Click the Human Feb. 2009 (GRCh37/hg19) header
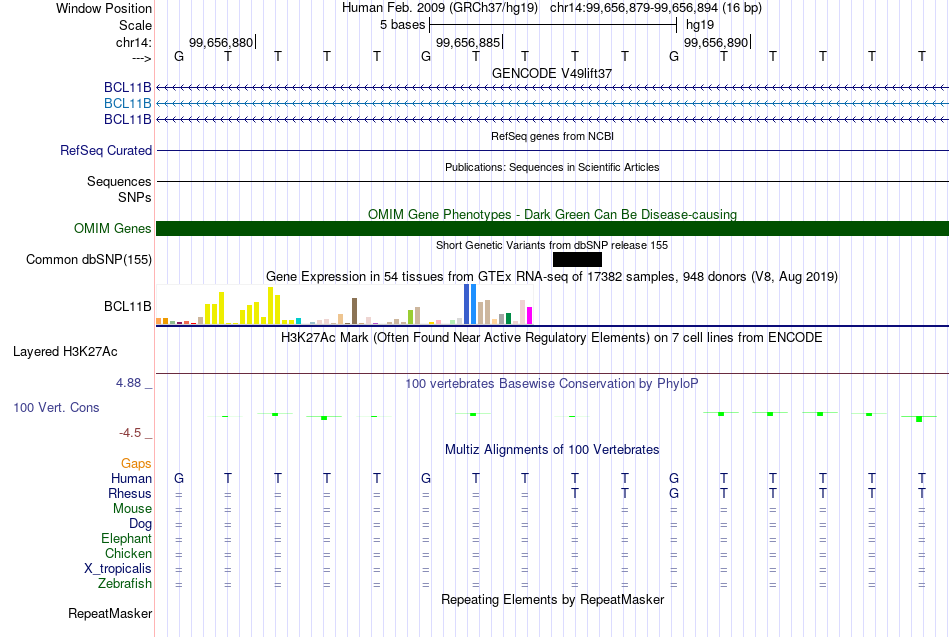Viewport: 950px width, 637px height. (440, 8)
